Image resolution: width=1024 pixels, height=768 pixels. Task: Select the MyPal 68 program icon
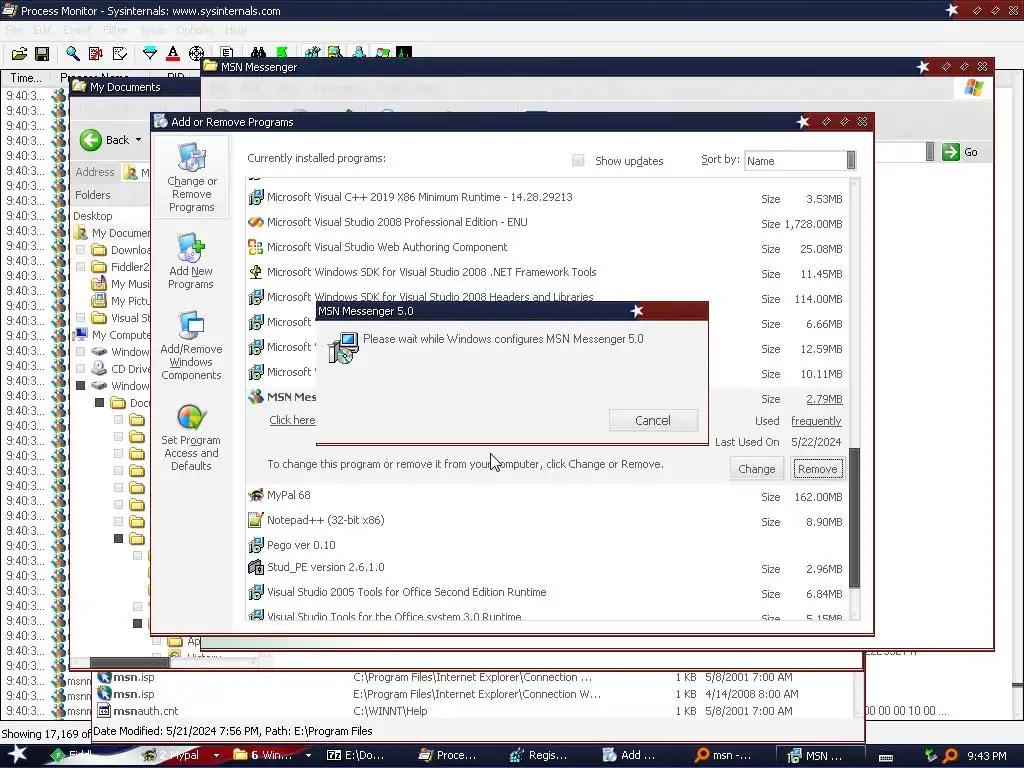click(255, 495)
